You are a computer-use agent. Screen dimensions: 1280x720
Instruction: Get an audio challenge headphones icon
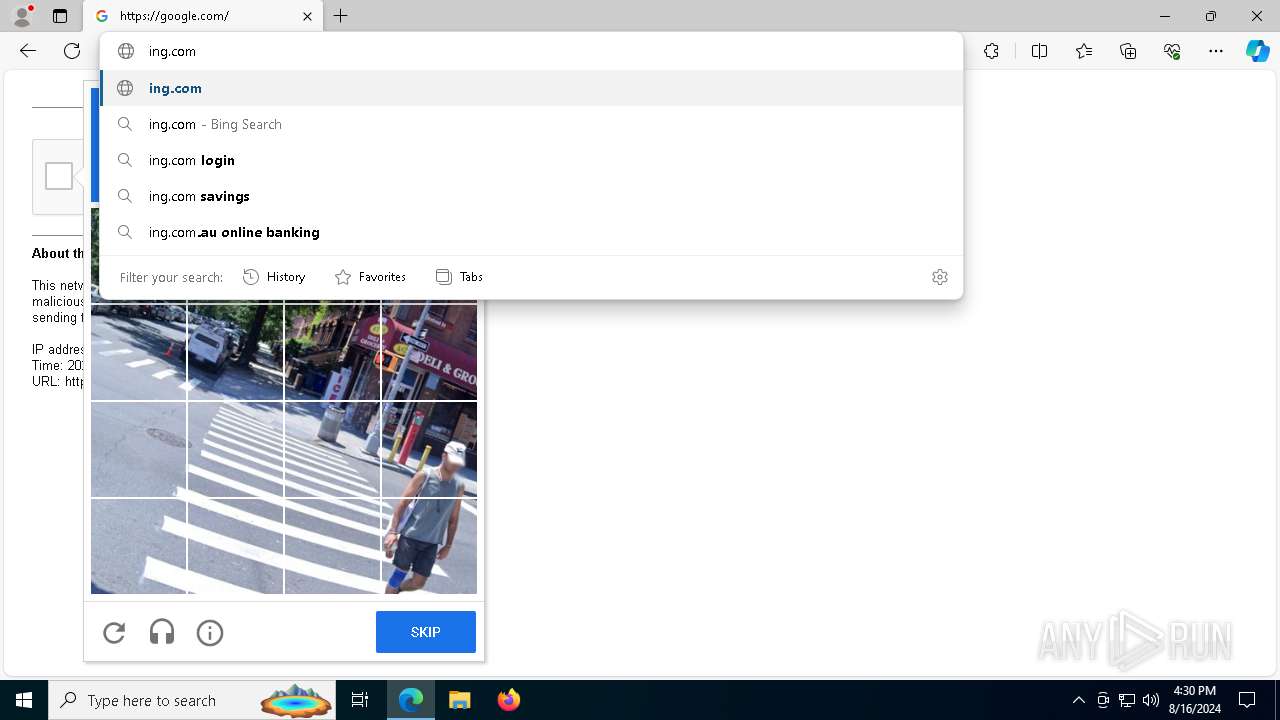click(x=162, y=632)
